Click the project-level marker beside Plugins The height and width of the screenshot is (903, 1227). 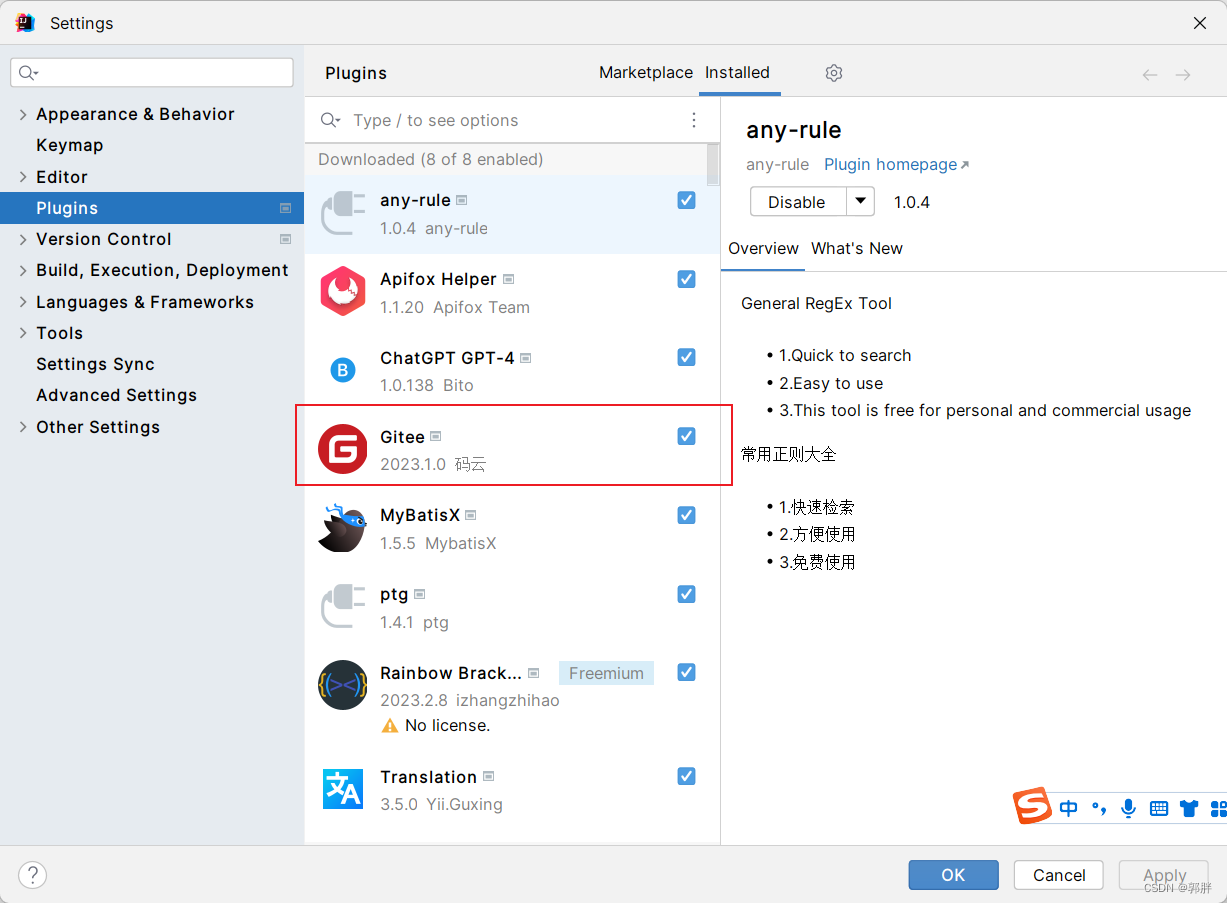click(x=286, y=208)
